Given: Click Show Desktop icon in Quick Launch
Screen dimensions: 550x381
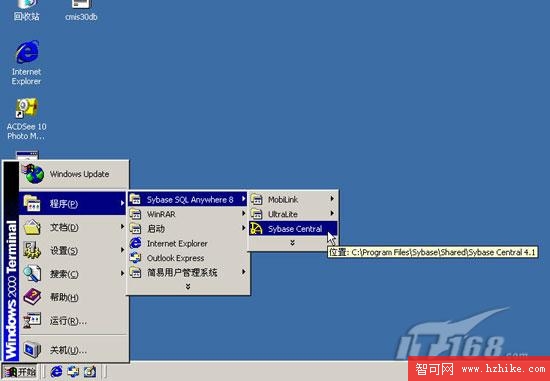Looking at the screenshot, I should (x=89, y=372).
